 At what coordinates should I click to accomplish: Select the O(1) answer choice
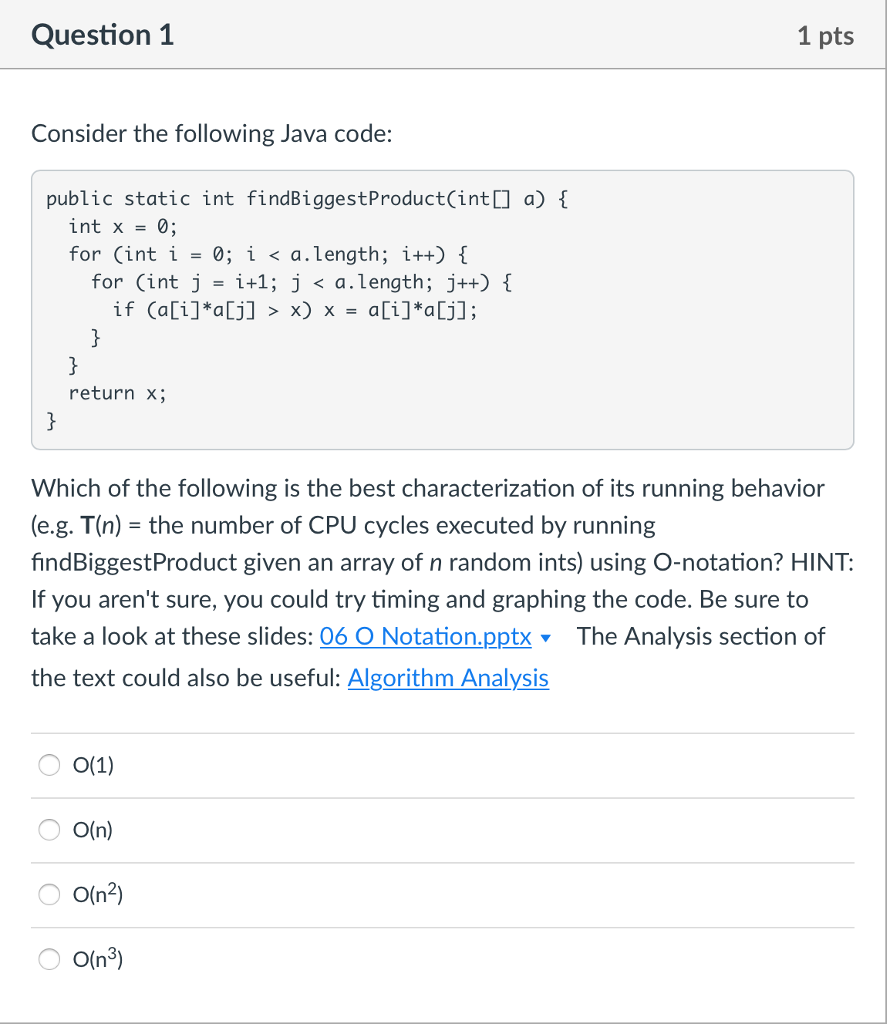point(48,764)
